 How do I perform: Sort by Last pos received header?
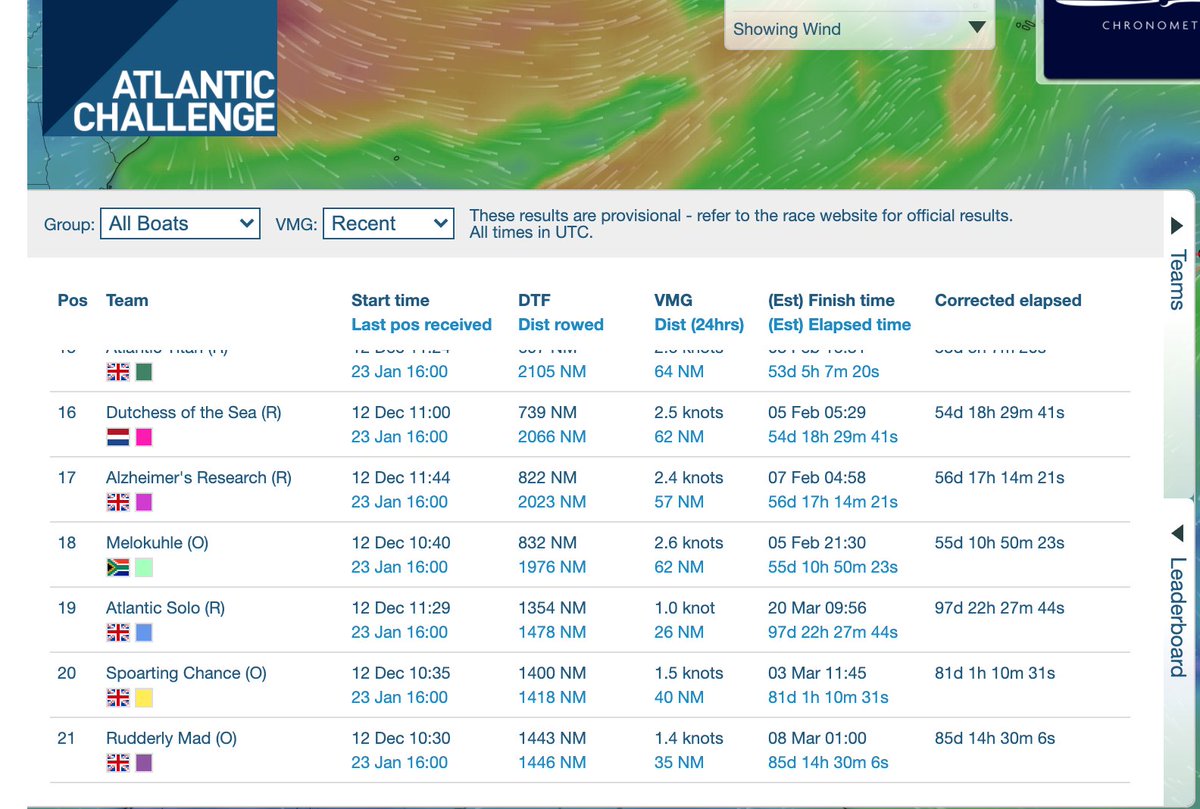[421, 324]
